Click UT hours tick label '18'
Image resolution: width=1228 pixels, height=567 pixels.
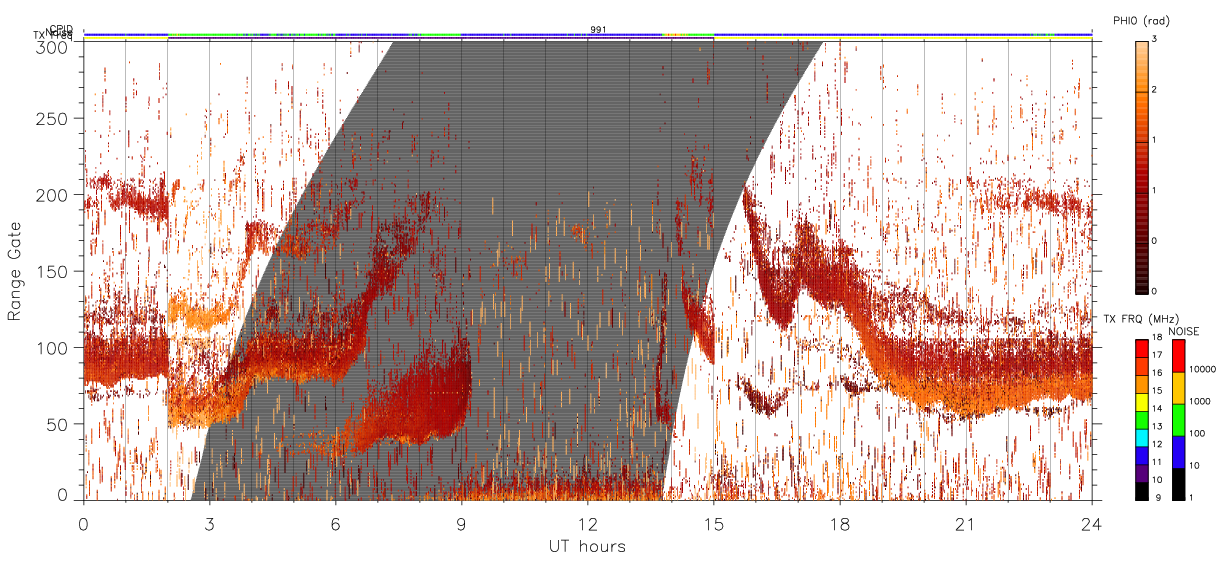840,524
